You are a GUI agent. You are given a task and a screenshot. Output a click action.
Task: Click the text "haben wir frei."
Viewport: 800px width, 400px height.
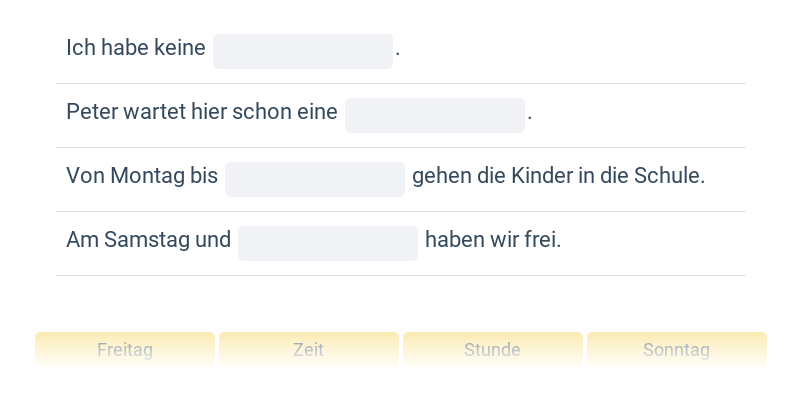493,240
